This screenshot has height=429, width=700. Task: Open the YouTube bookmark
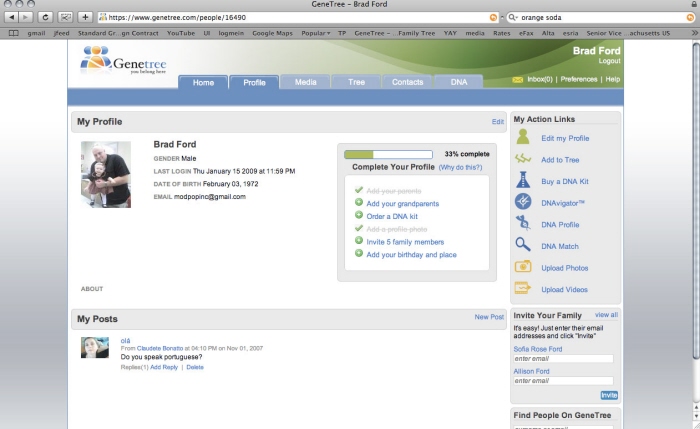coord(181,33)
